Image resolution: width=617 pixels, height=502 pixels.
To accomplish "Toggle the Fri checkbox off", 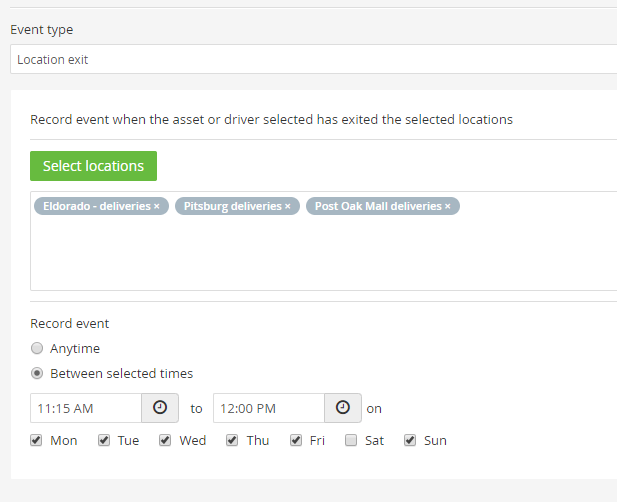I will 296,440.
